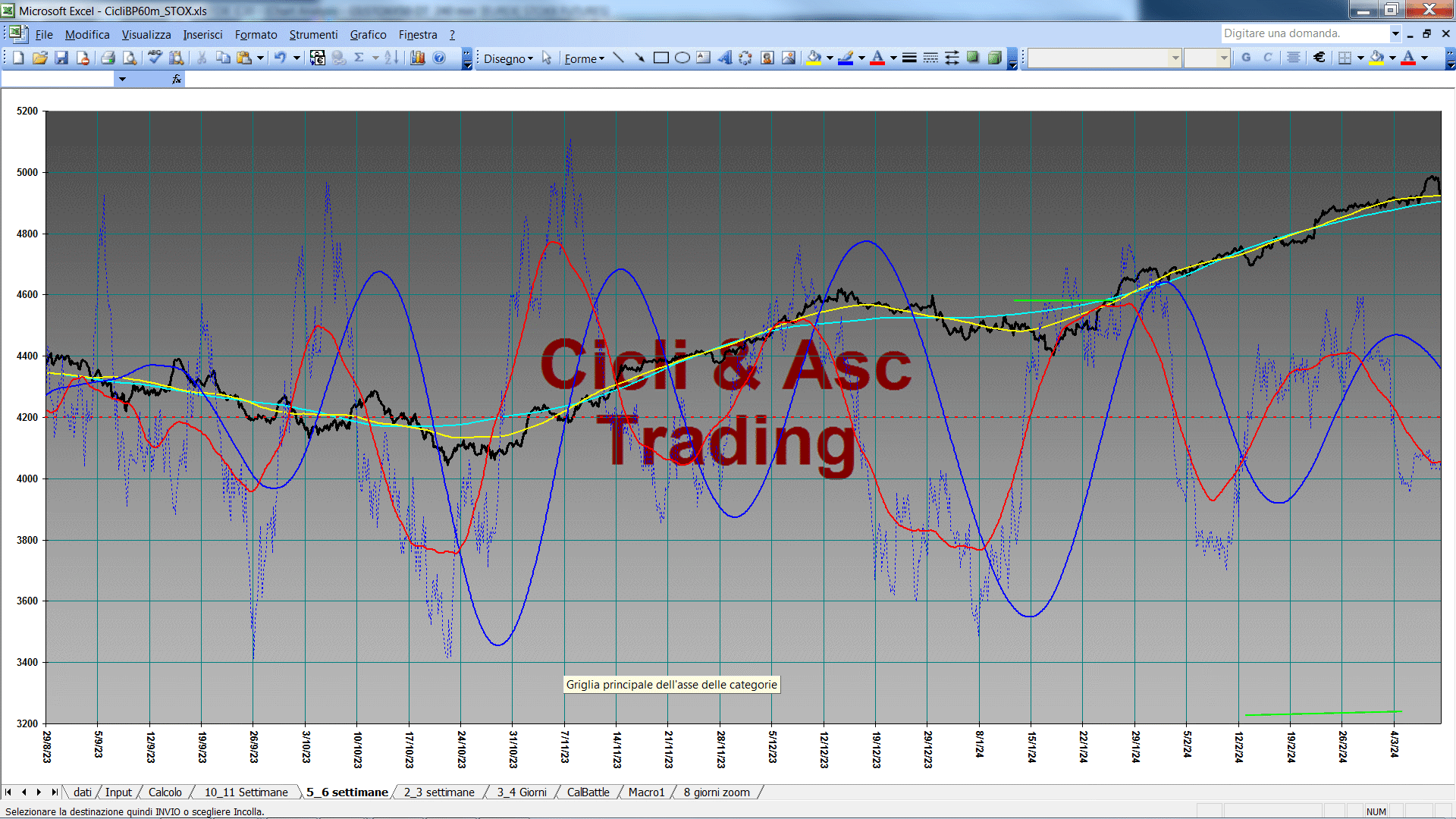Go to the first sheet tab
Screen dimensions: 1456x819
tap(8, 792)
